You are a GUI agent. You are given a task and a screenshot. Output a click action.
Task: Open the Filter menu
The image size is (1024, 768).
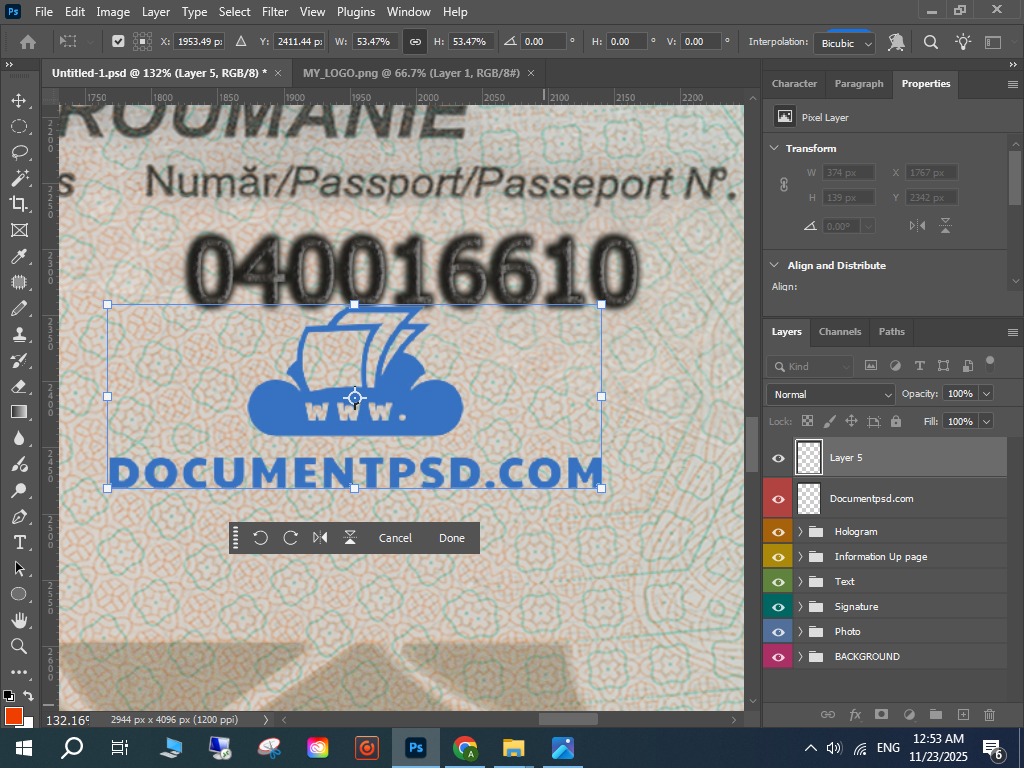point(274,12)
